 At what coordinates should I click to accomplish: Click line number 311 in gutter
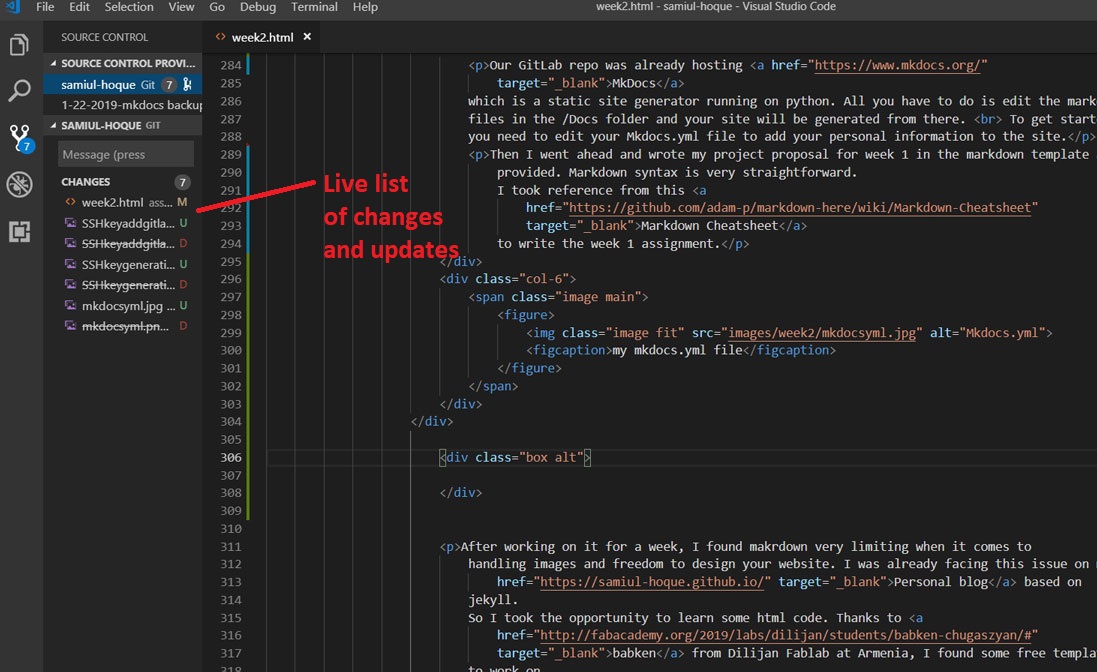tap(231, 546)
